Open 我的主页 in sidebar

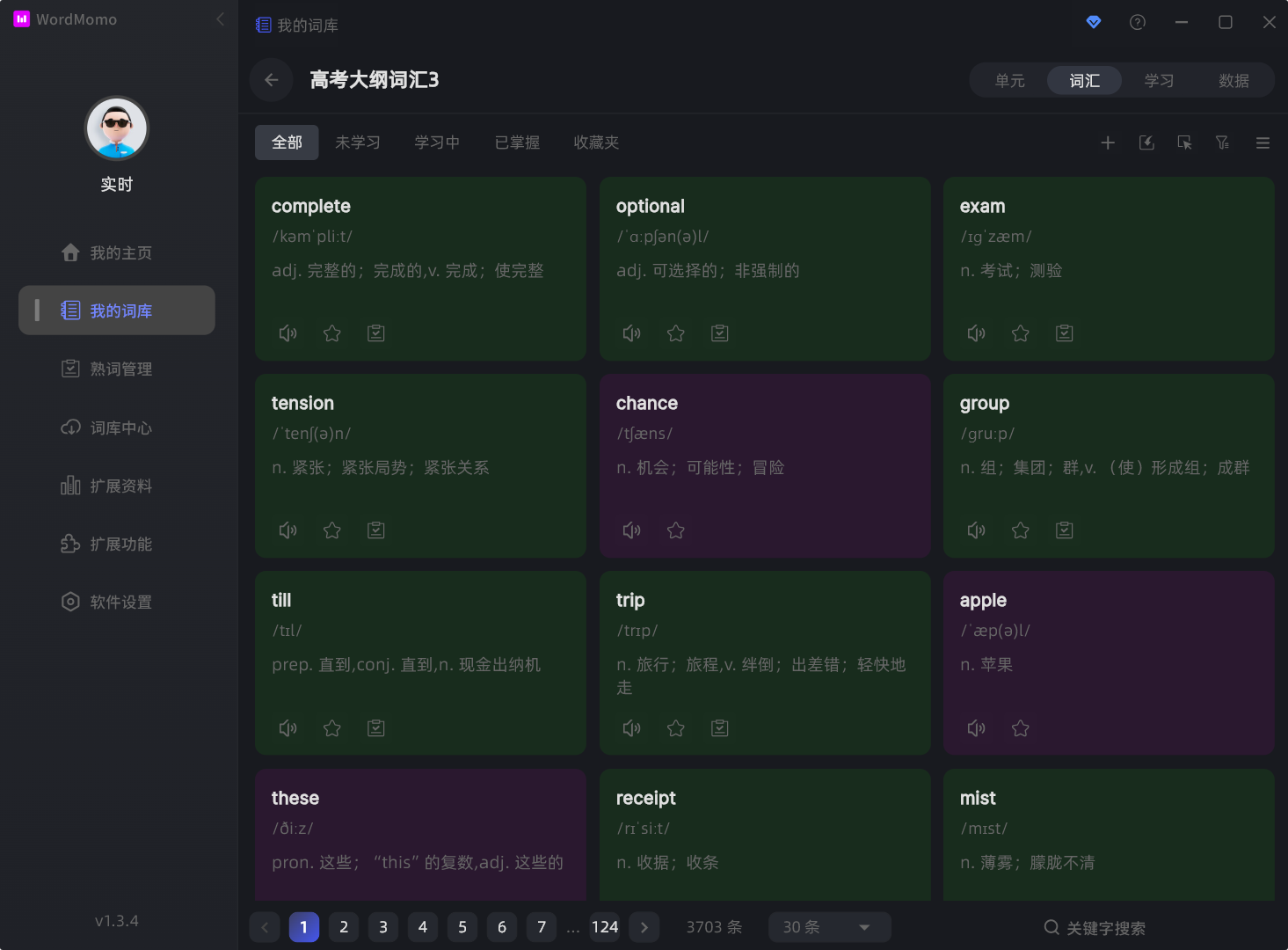pyautogui.click(x=117, y=252)
